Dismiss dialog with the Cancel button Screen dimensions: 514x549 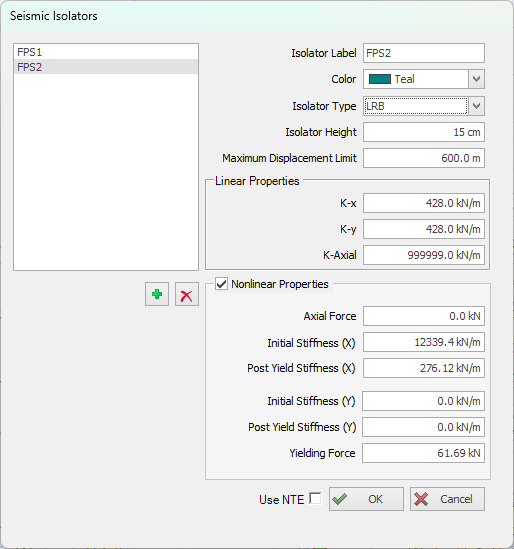pos(447,499)
